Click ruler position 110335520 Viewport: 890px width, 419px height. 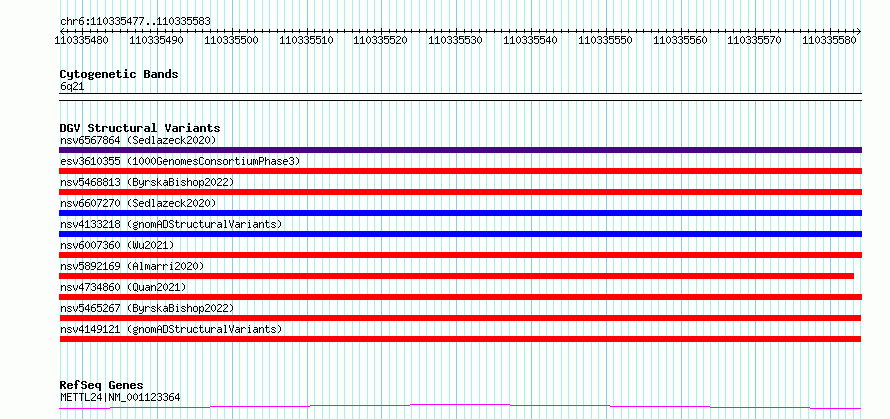click(x=381, y=40)
